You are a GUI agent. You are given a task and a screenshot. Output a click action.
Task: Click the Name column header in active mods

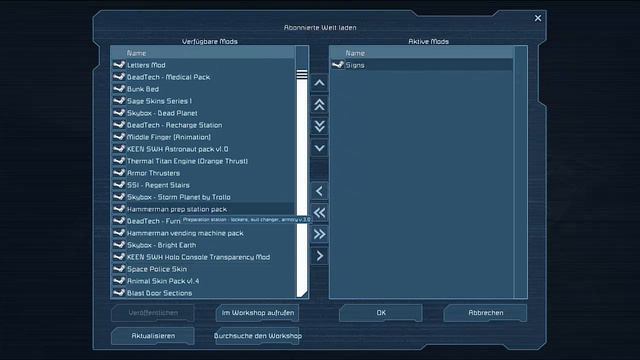(x=422, y=53)
